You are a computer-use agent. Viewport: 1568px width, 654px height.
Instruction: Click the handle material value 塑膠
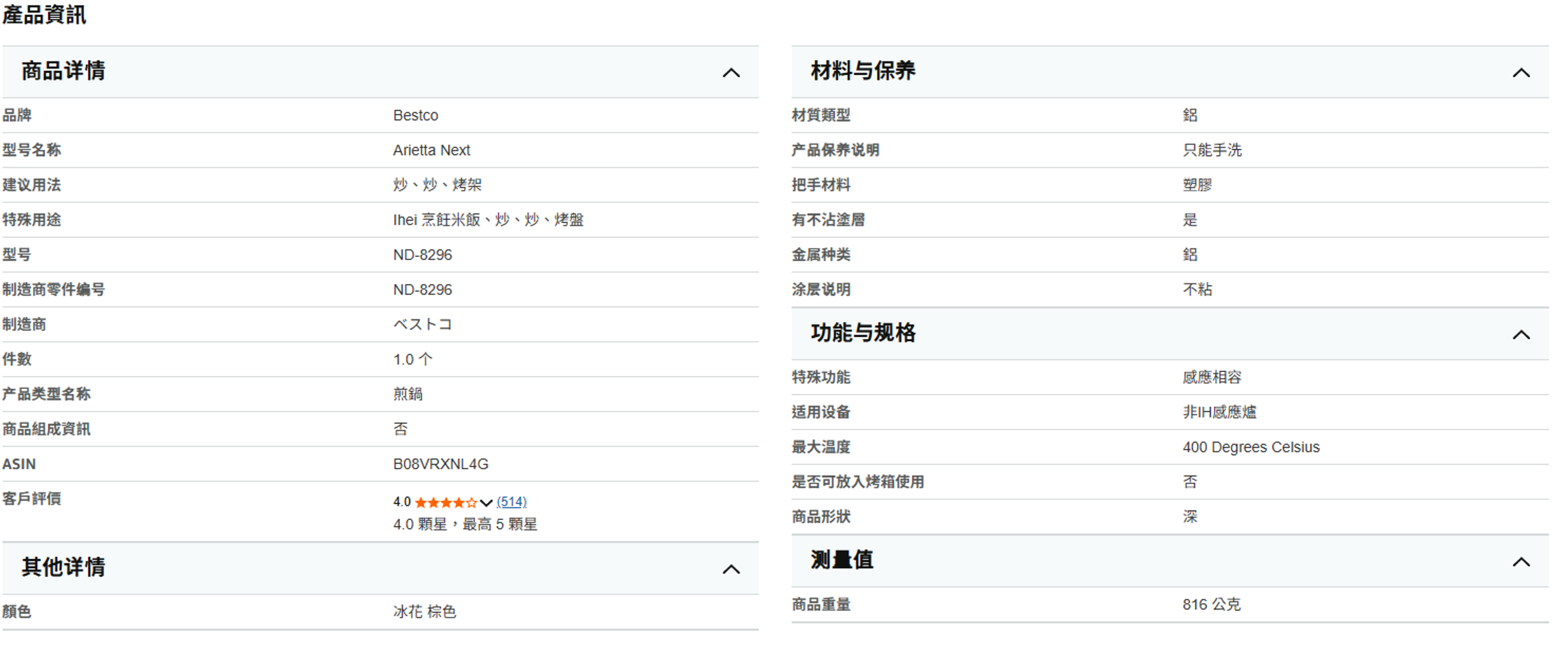1197,184
